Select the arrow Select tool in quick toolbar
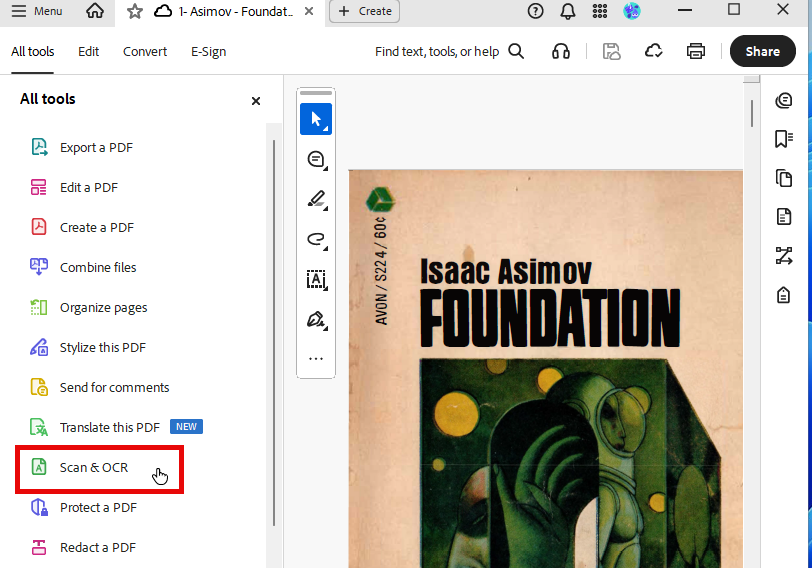The width and height of the screenshot is (812, 568). [316, 119]
